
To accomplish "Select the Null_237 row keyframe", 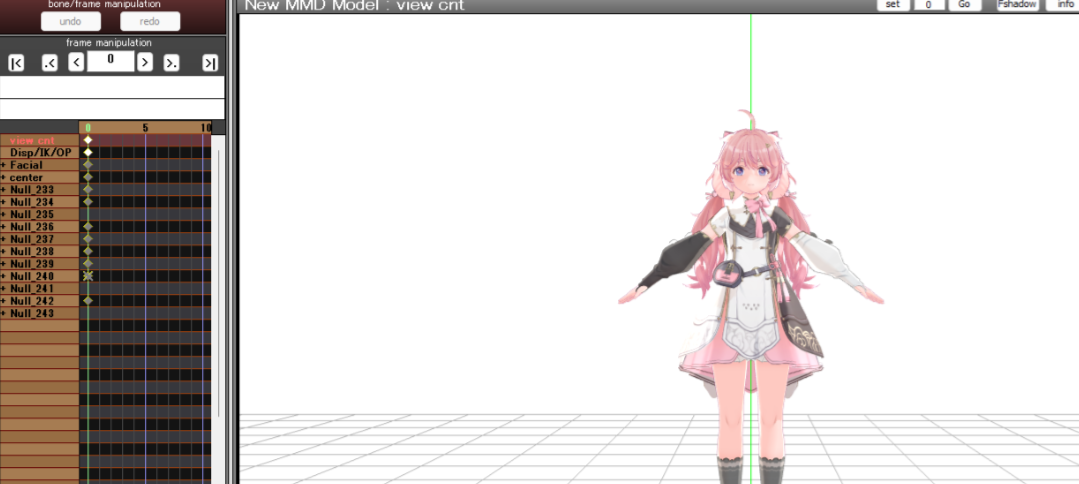I will 88,239.
